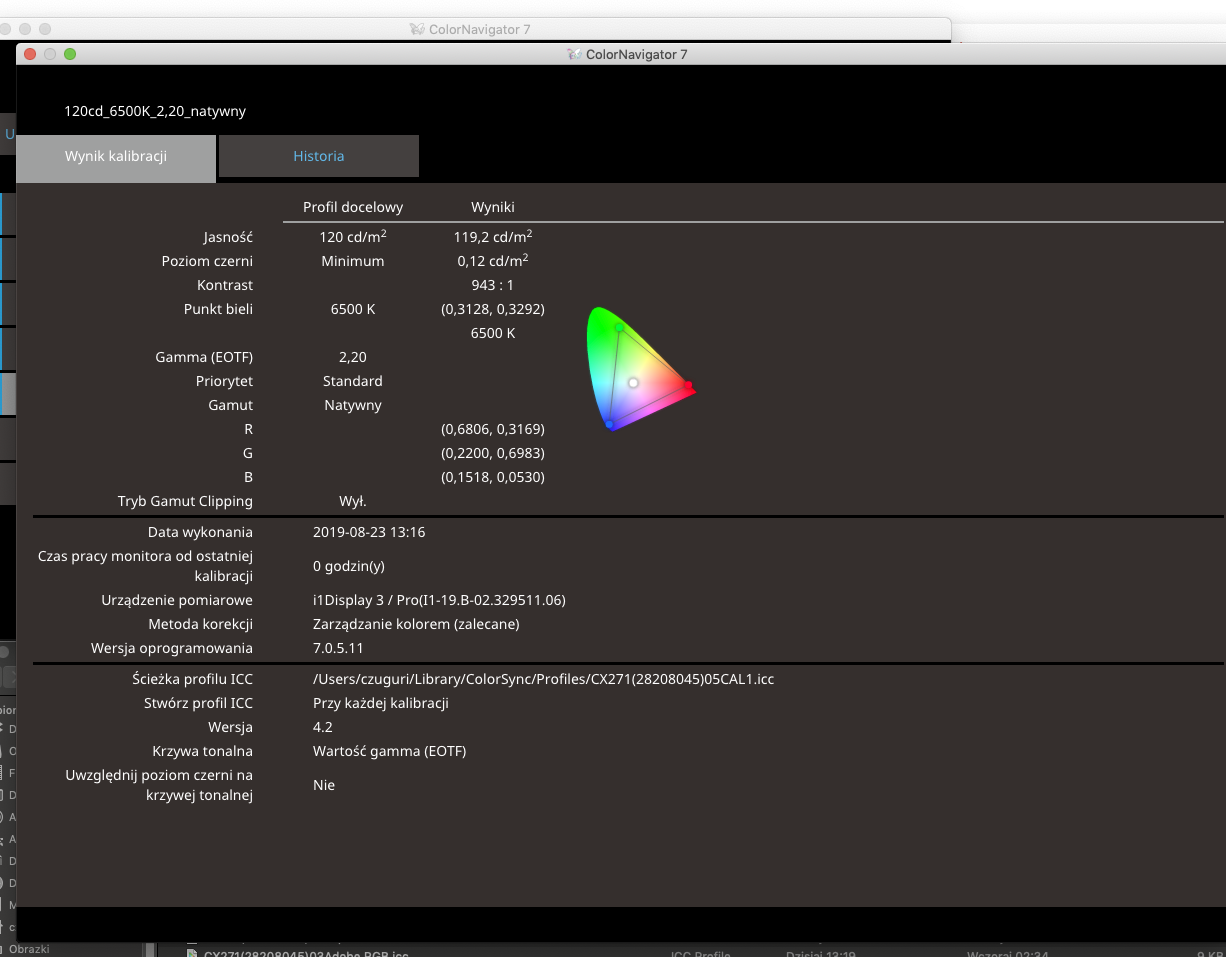Click the file icon beside CX271 03Adobe RGB.icc
This screenshot has width=1226, height=957.
click(x=191, y=952)
